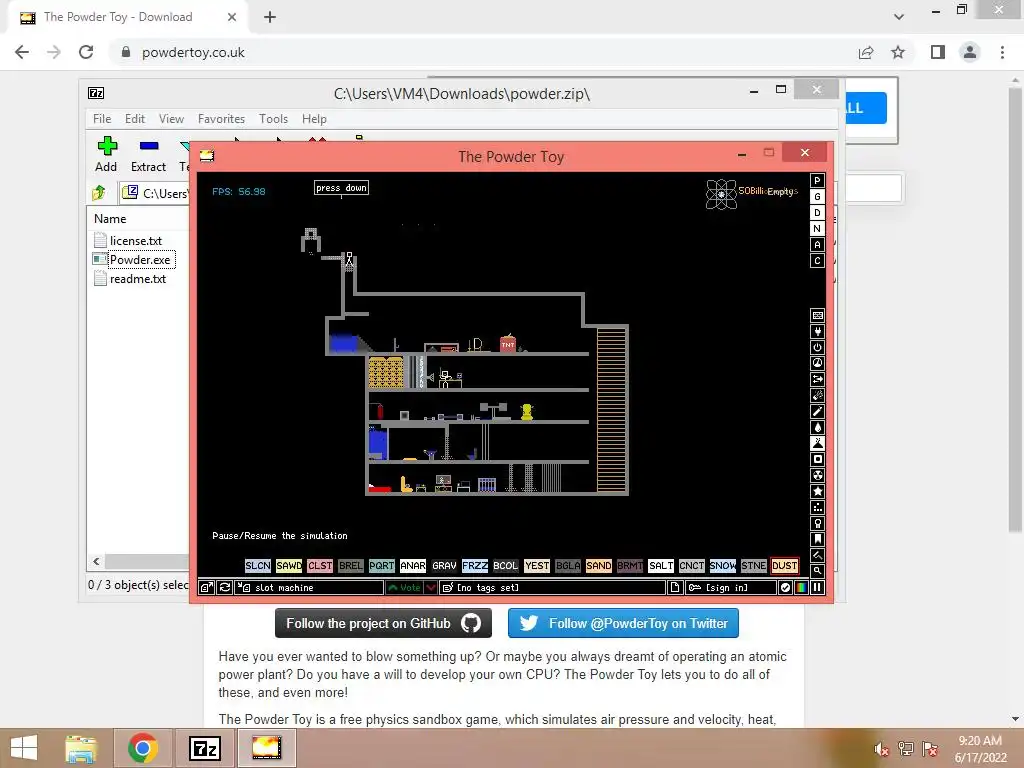1024x768 pixels.
Task: Select the SNOW element
Action: click(x=722, y=566)
